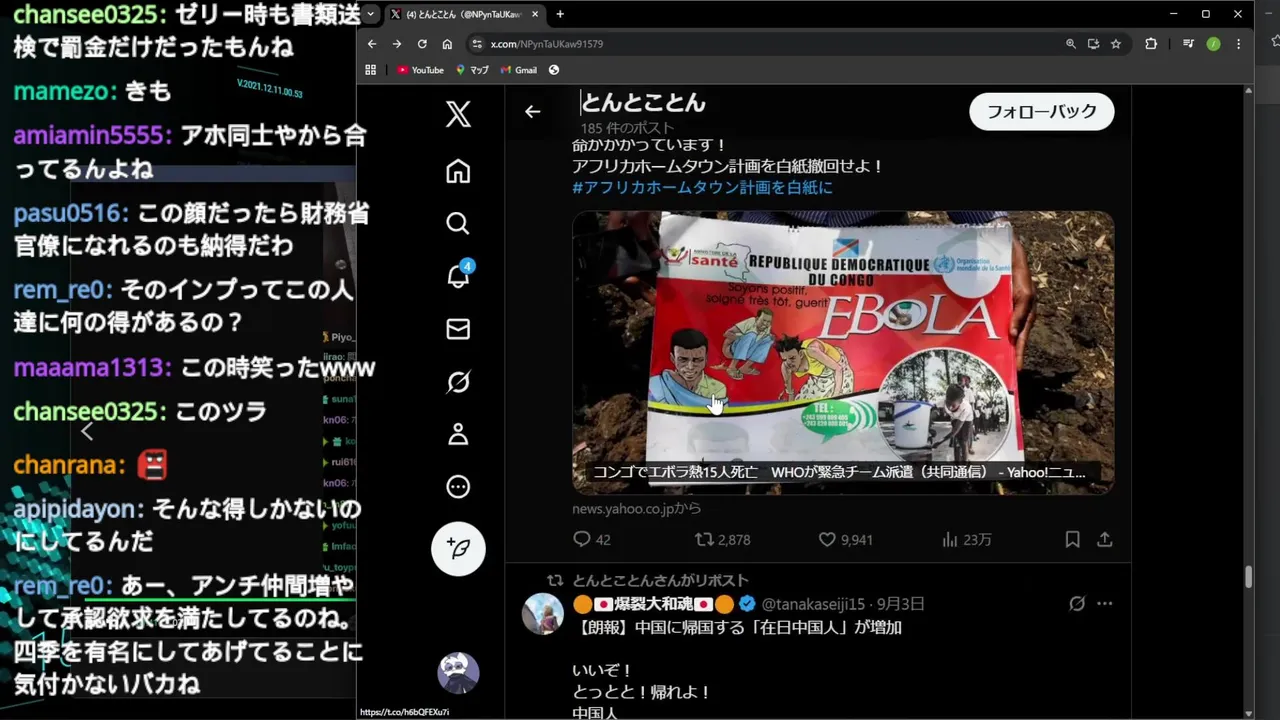Open the X Explore search icon
Viewport: 1280px width, 720px height.
click(458, 223)
